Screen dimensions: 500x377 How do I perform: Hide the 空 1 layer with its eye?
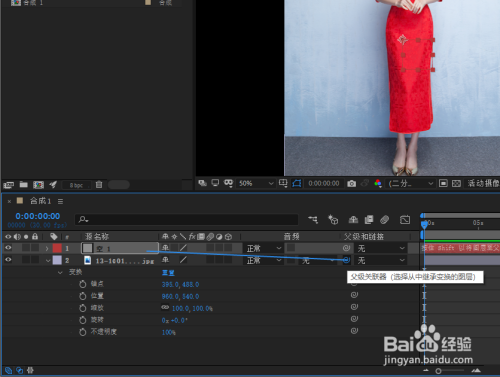point(8,248)
